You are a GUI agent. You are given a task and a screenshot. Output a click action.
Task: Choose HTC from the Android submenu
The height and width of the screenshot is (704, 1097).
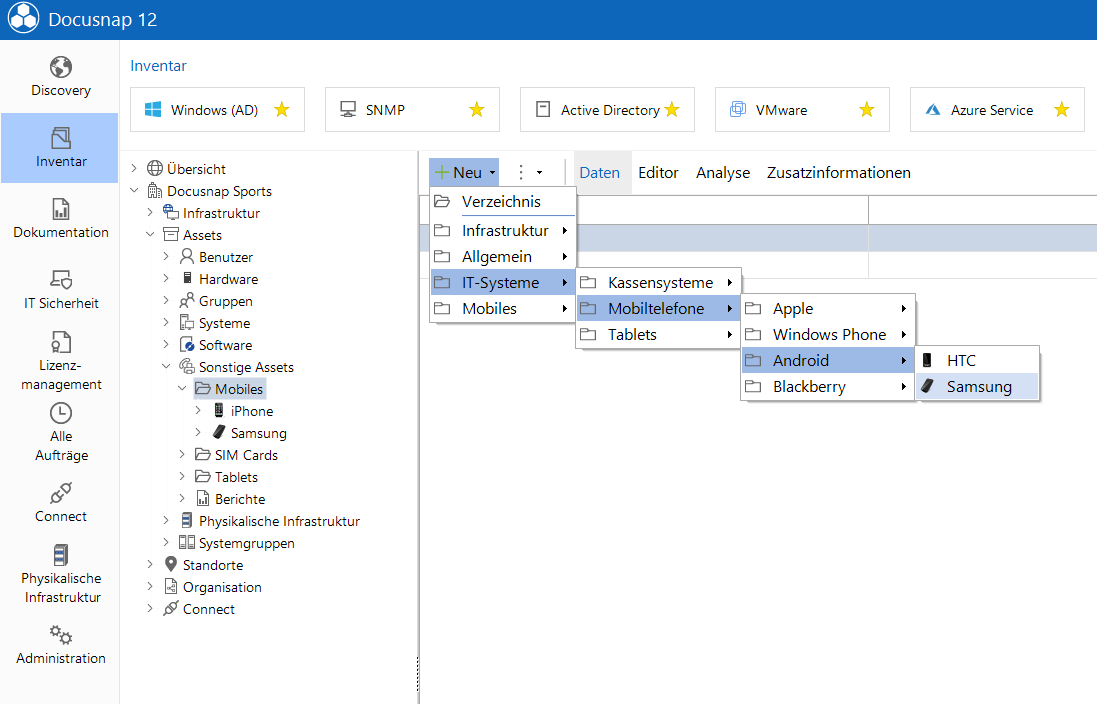(977, 360)
